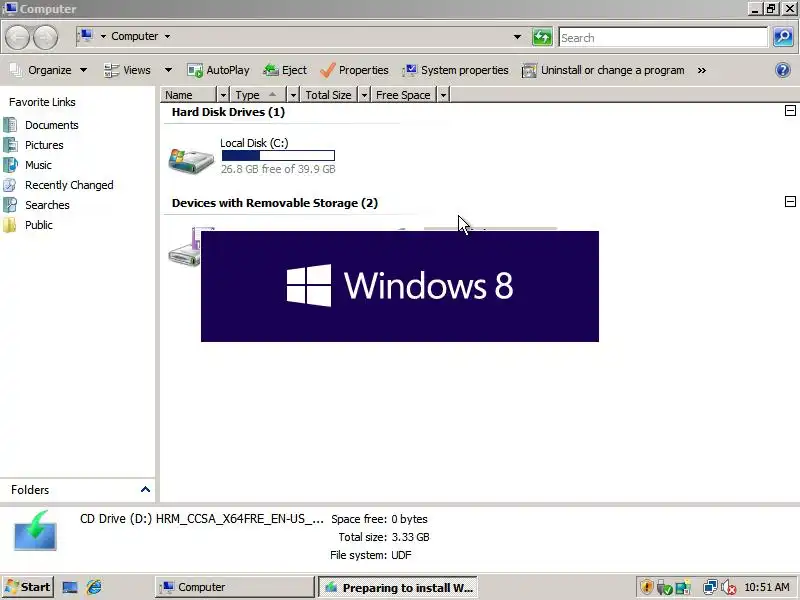
Task: Open the address bar history dropdown
Action: 517,37
